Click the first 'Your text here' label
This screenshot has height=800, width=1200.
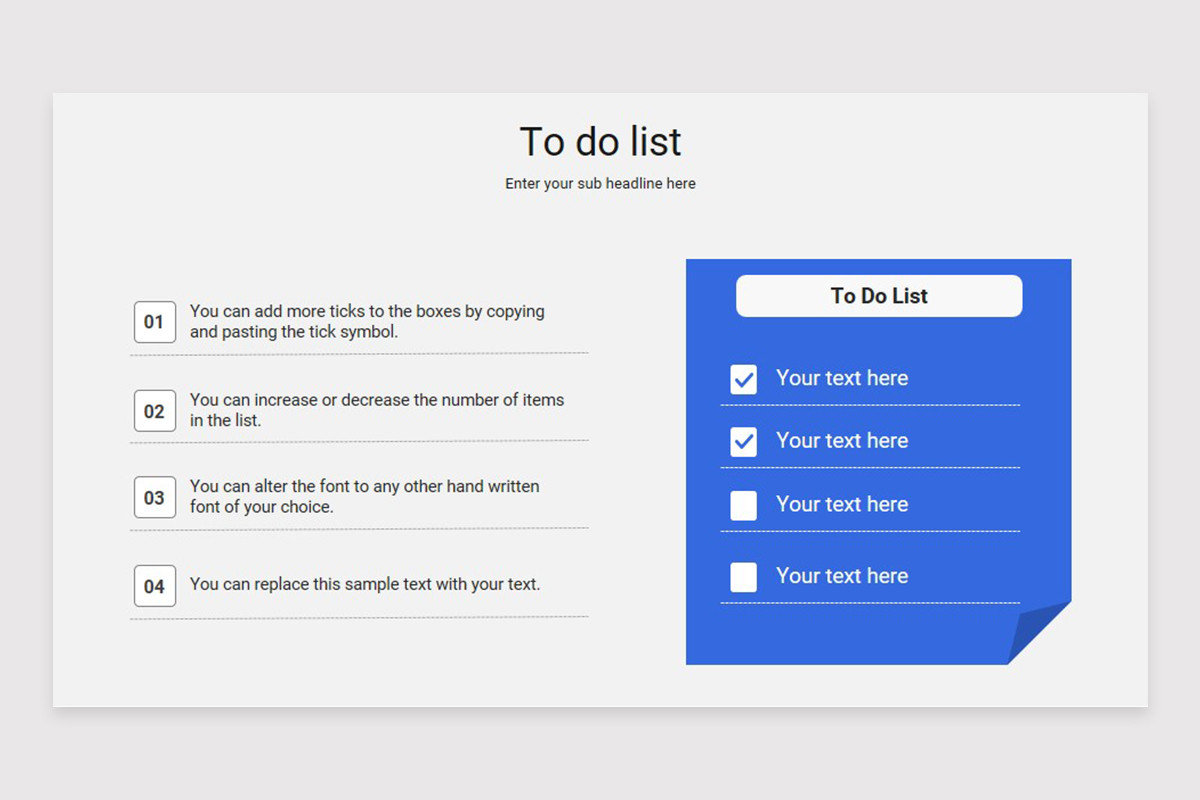pos(842,378)
